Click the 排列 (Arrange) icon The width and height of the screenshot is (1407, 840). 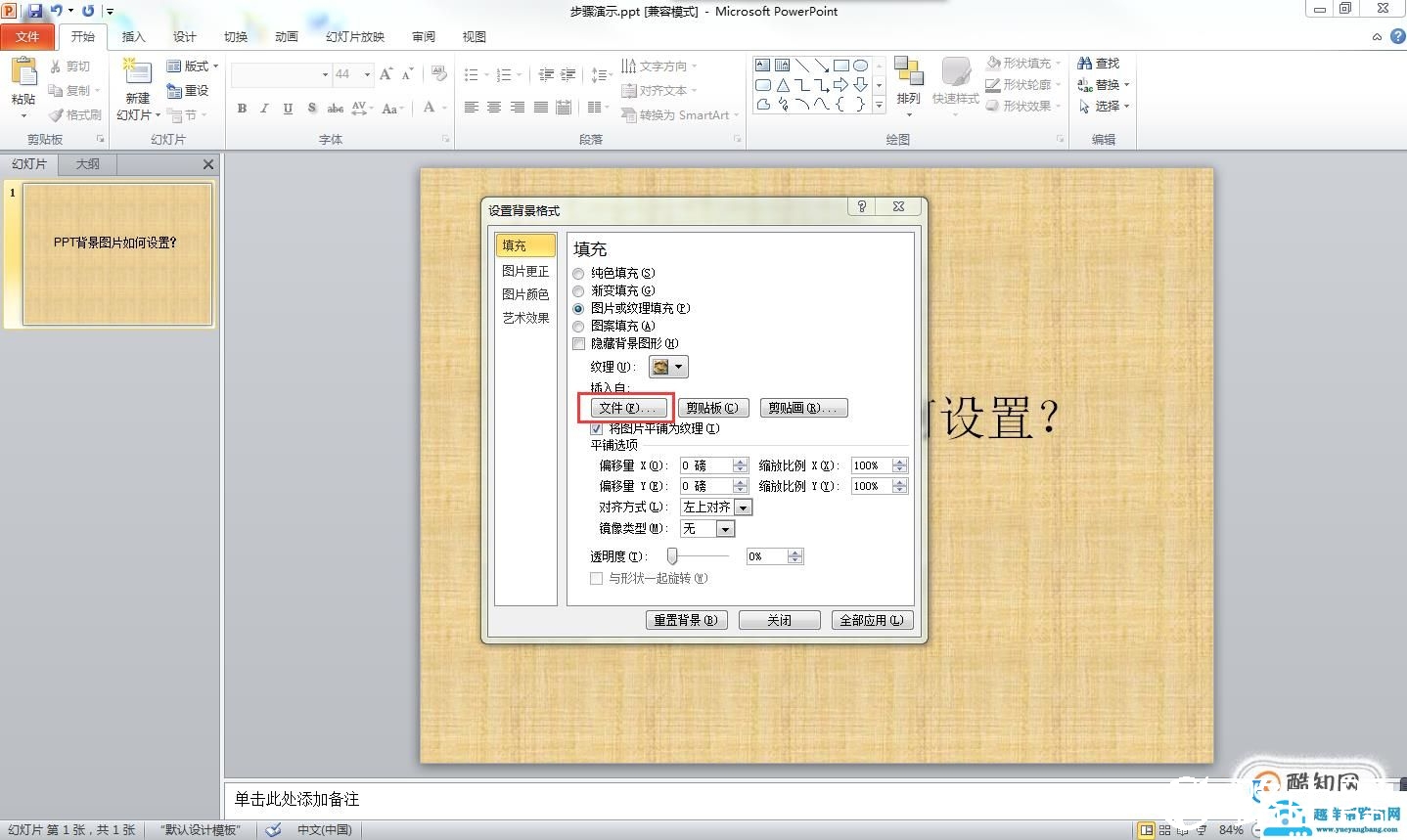(908, 78)
